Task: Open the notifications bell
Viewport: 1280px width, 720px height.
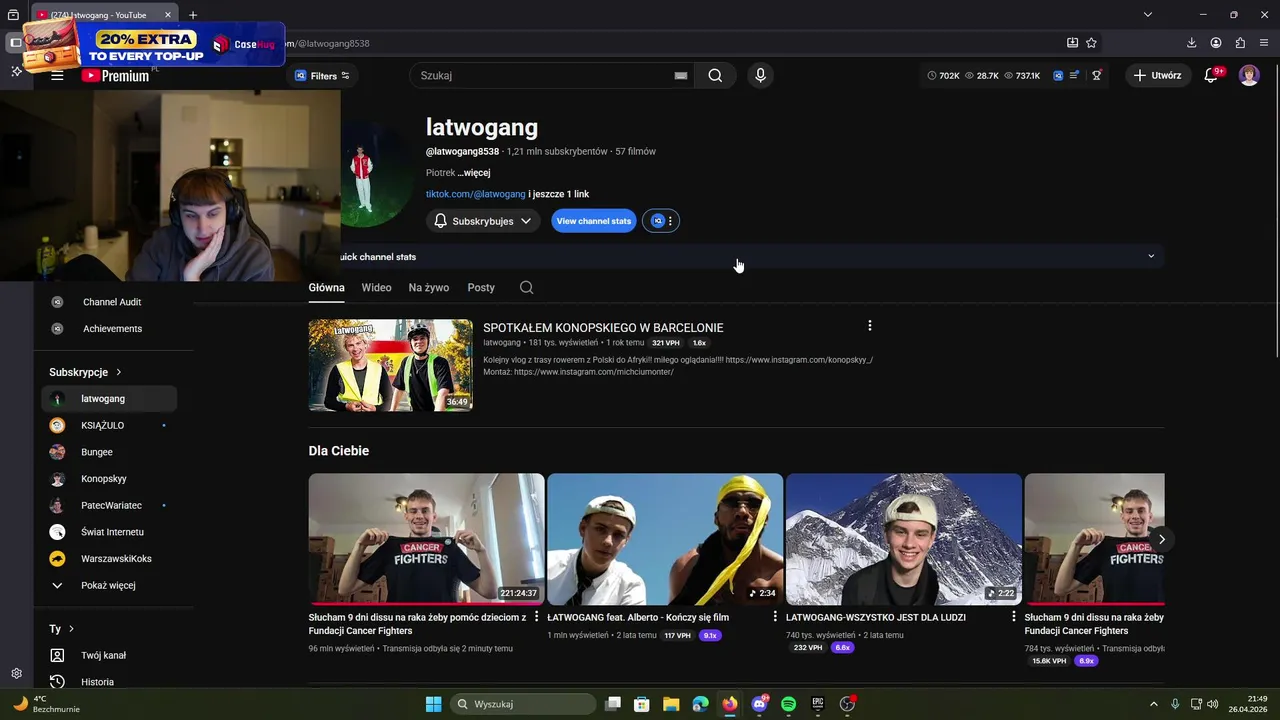Action: (x=1211, y=75)
